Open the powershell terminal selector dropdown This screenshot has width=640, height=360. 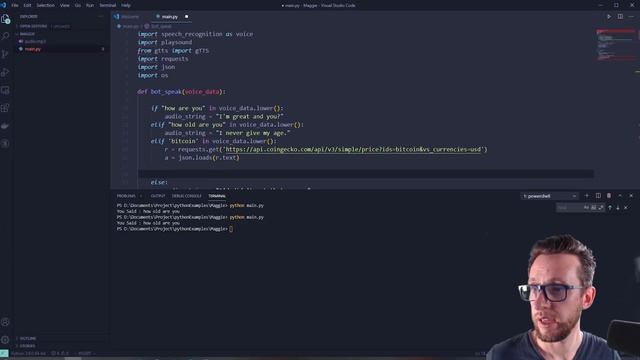click(x=550, y=196)
